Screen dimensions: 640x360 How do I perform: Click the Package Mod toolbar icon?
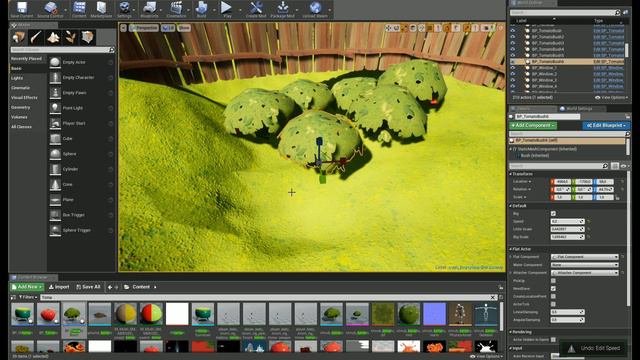click(282, 8)
